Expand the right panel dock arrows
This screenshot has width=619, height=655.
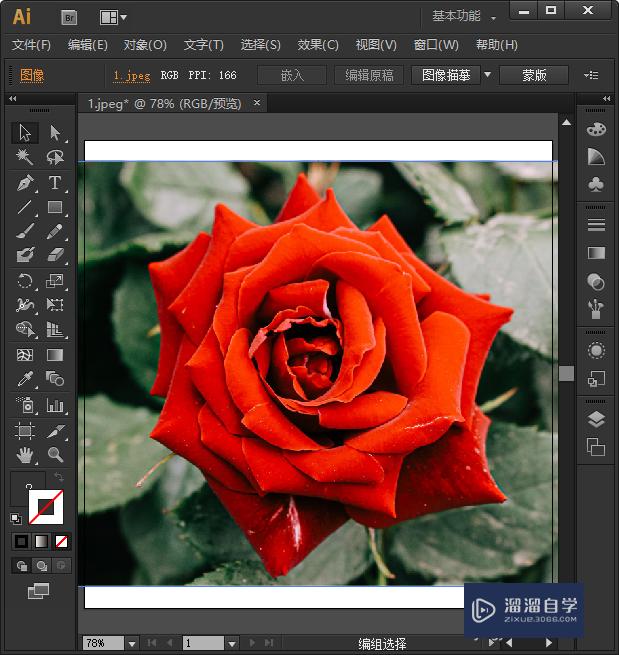tap(606, 99)
